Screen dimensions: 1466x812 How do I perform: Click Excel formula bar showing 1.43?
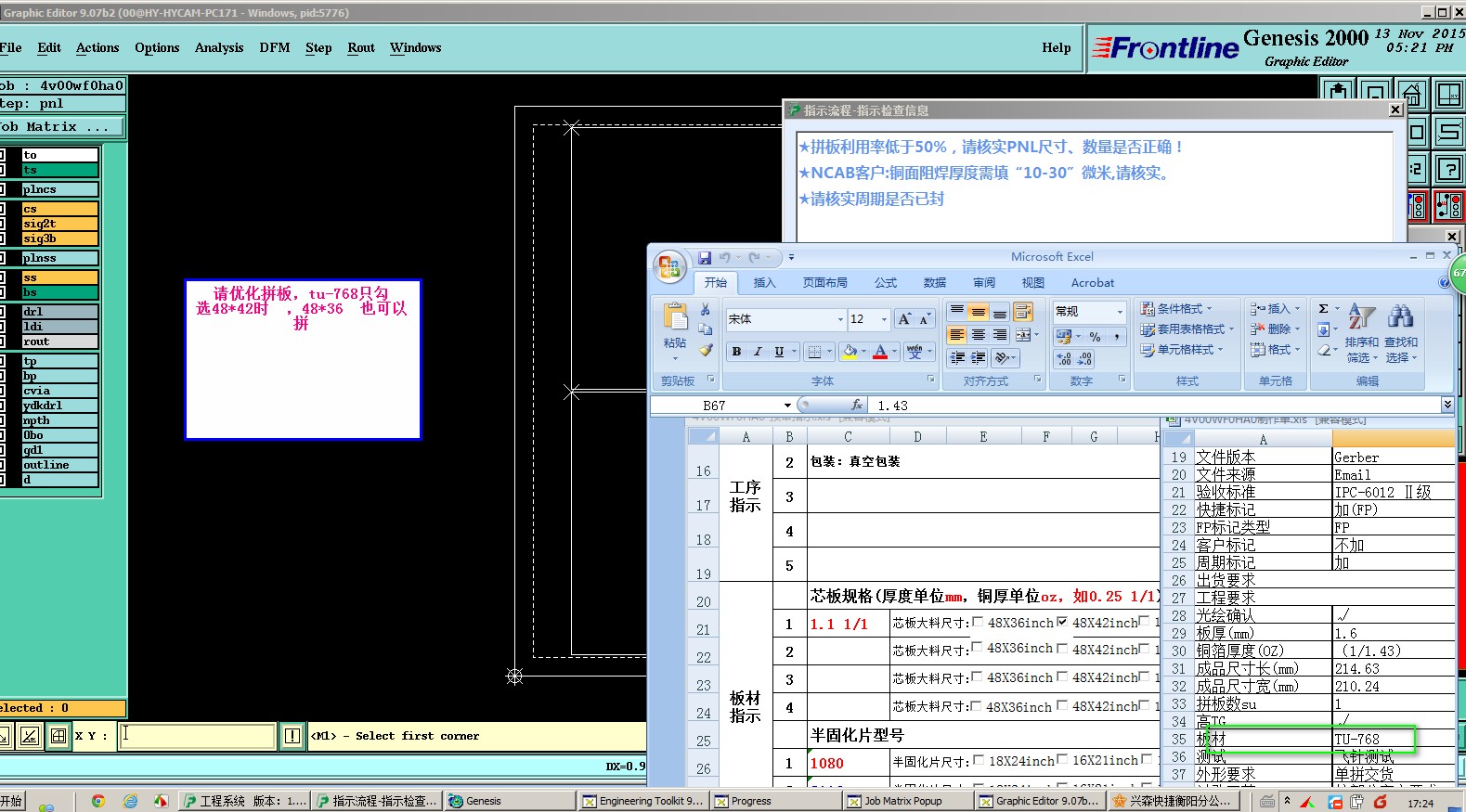point(1156,406)
